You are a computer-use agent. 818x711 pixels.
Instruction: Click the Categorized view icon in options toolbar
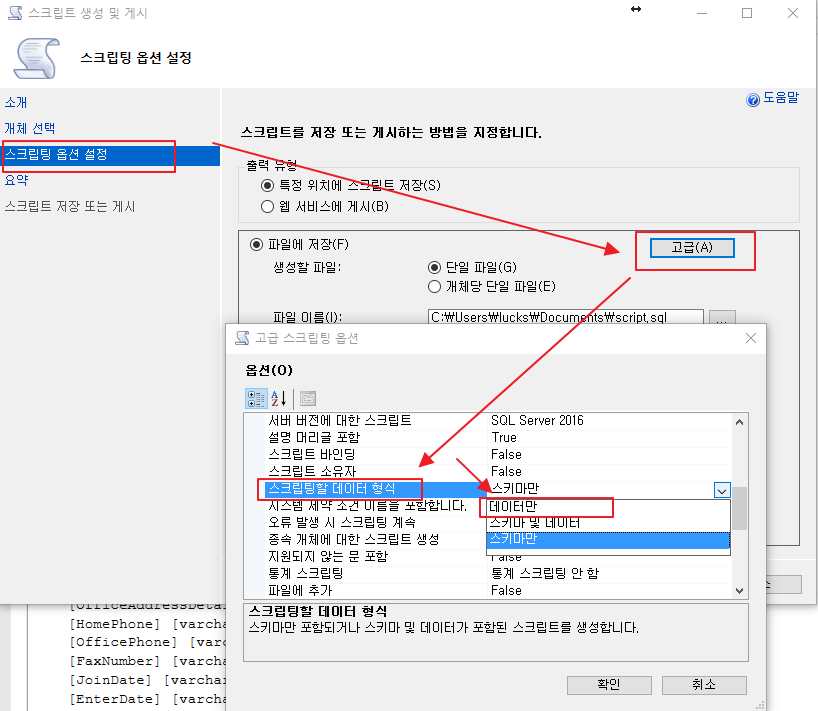(x=256, y=399)
